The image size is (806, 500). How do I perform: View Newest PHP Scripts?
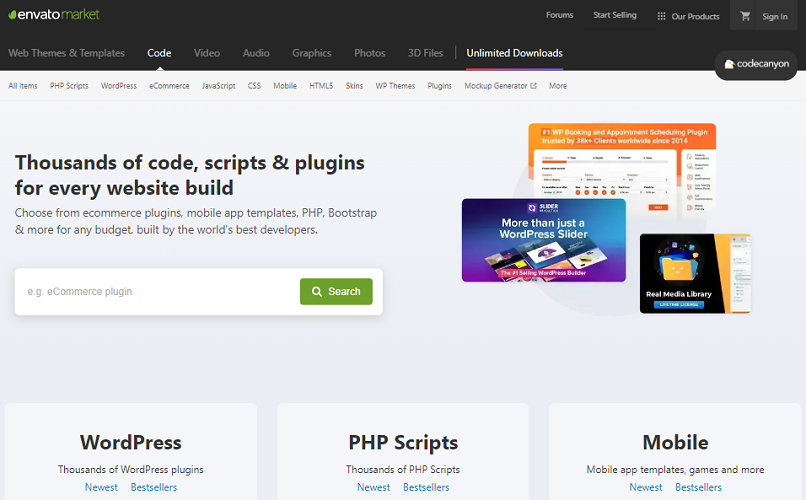(374, 487)
